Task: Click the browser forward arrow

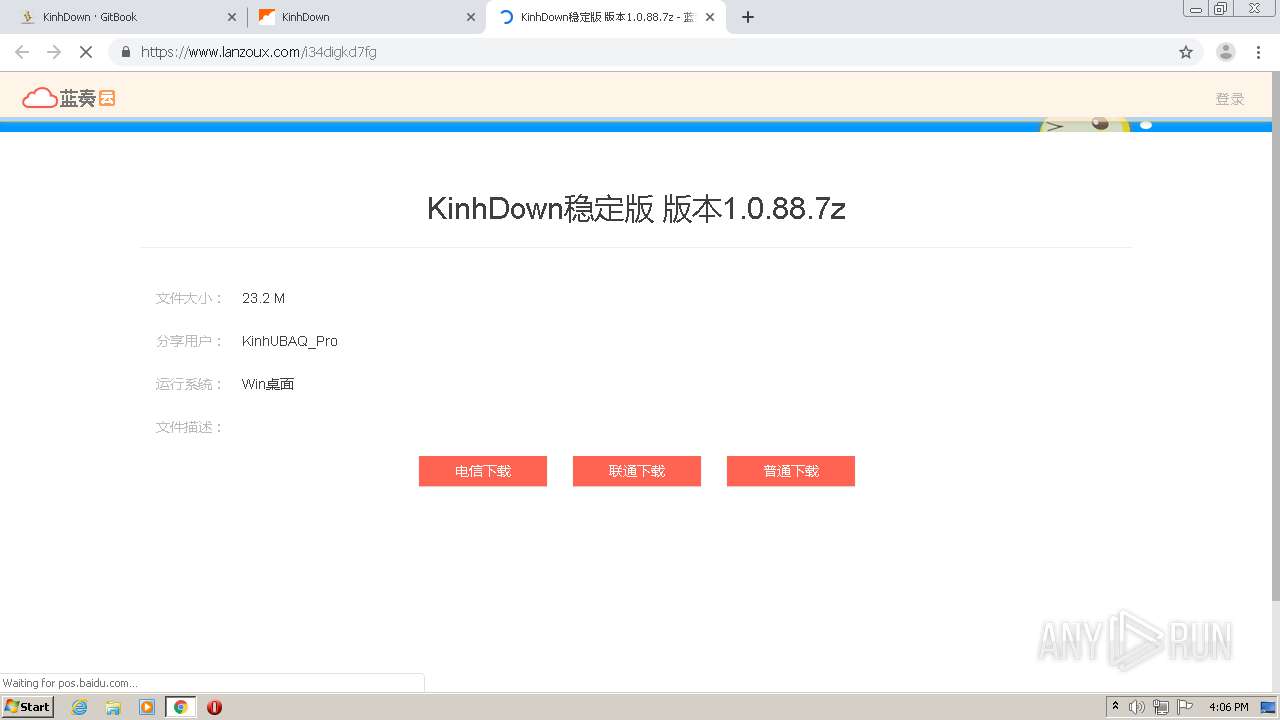Action: tap(54, 52)
